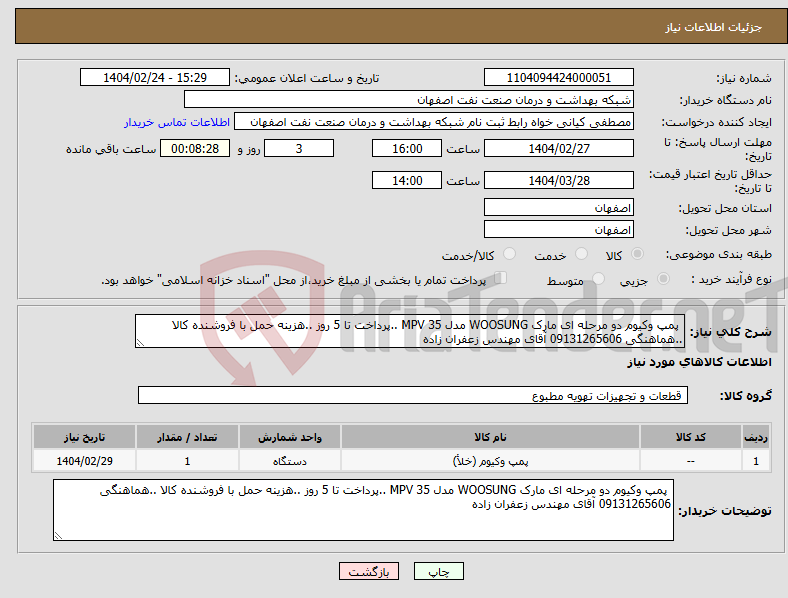Click the چاپ print button
The width and height of the screenshot is (788, 598).
[439, 571]
